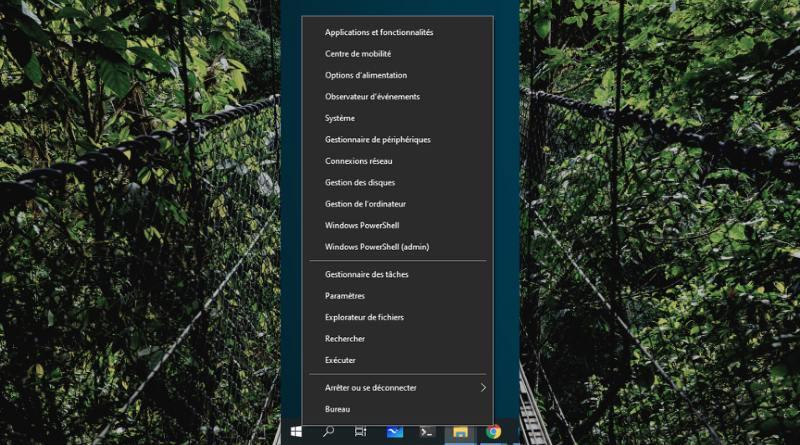800x445 pixels.
Task: Open 'Gestionnaire des tâches'
Action: [x=366, y=274]
